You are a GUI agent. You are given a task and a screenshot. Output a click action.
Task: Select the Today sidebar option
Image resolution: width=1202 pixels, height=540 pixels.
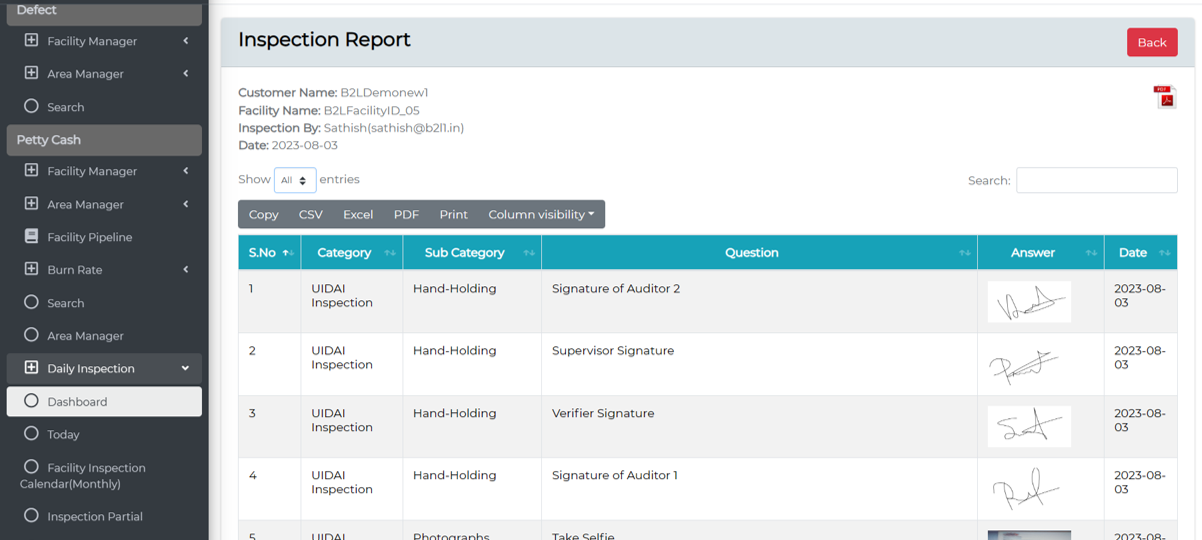point(63,435)
